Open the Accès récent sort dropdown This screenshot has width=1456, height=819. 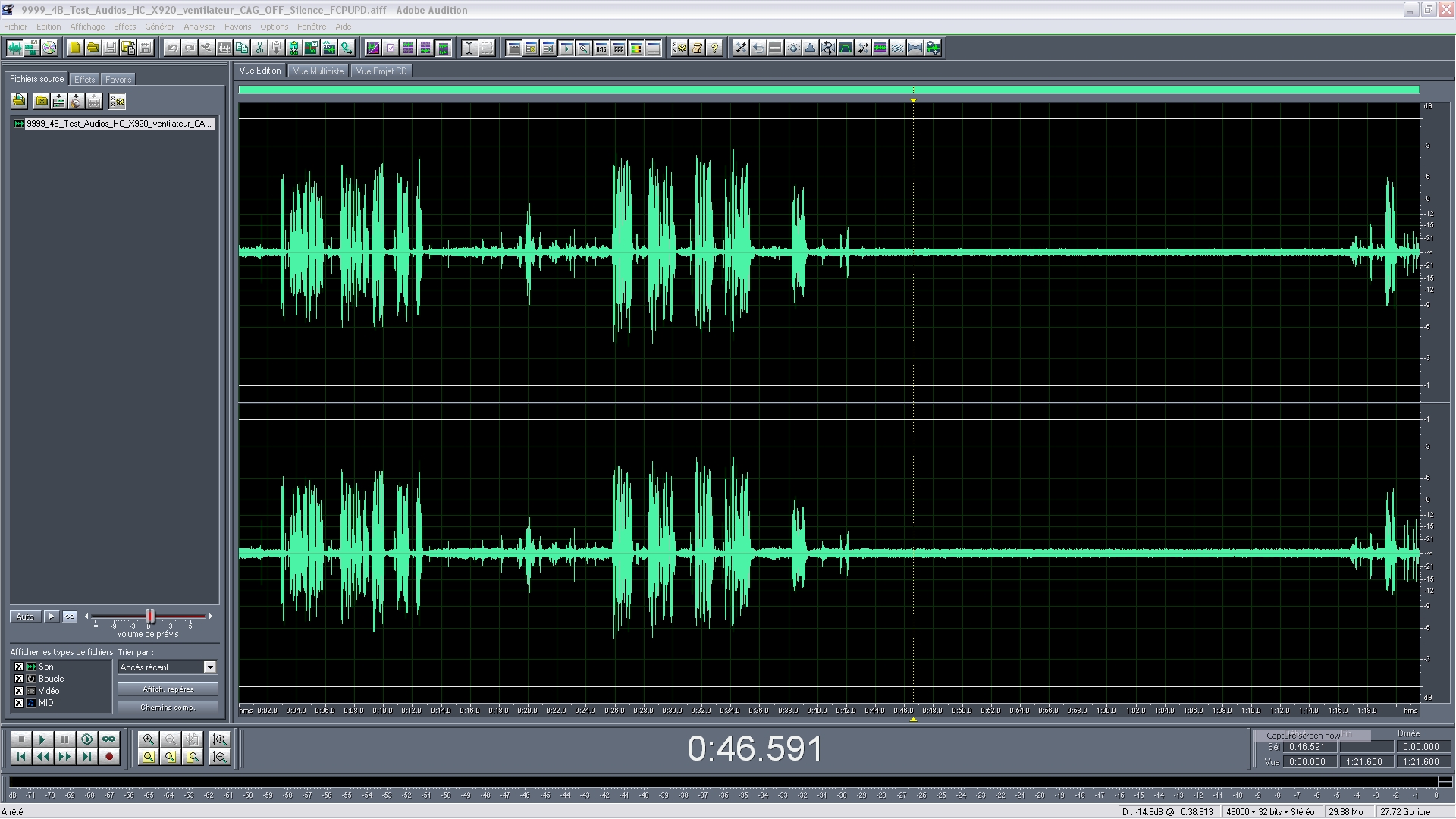(x=210, y=667)
